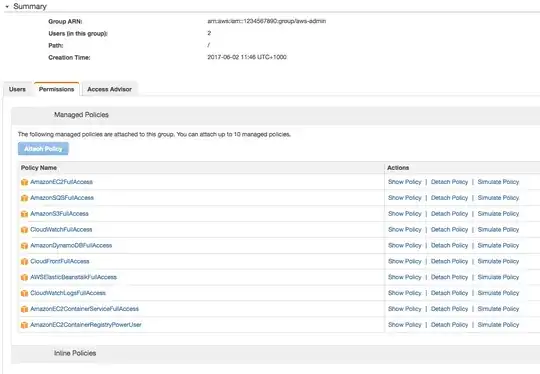Simulate Policy for AmazonEC2FullAccess
Screen dimensions: 540x374
tap(498, 182)
